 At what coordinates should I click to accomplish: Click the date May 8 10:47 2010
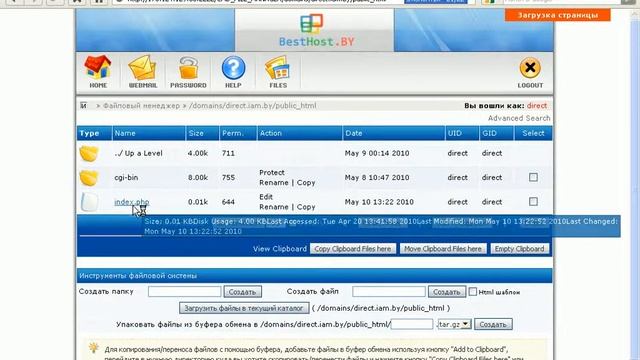click(377, 178)
